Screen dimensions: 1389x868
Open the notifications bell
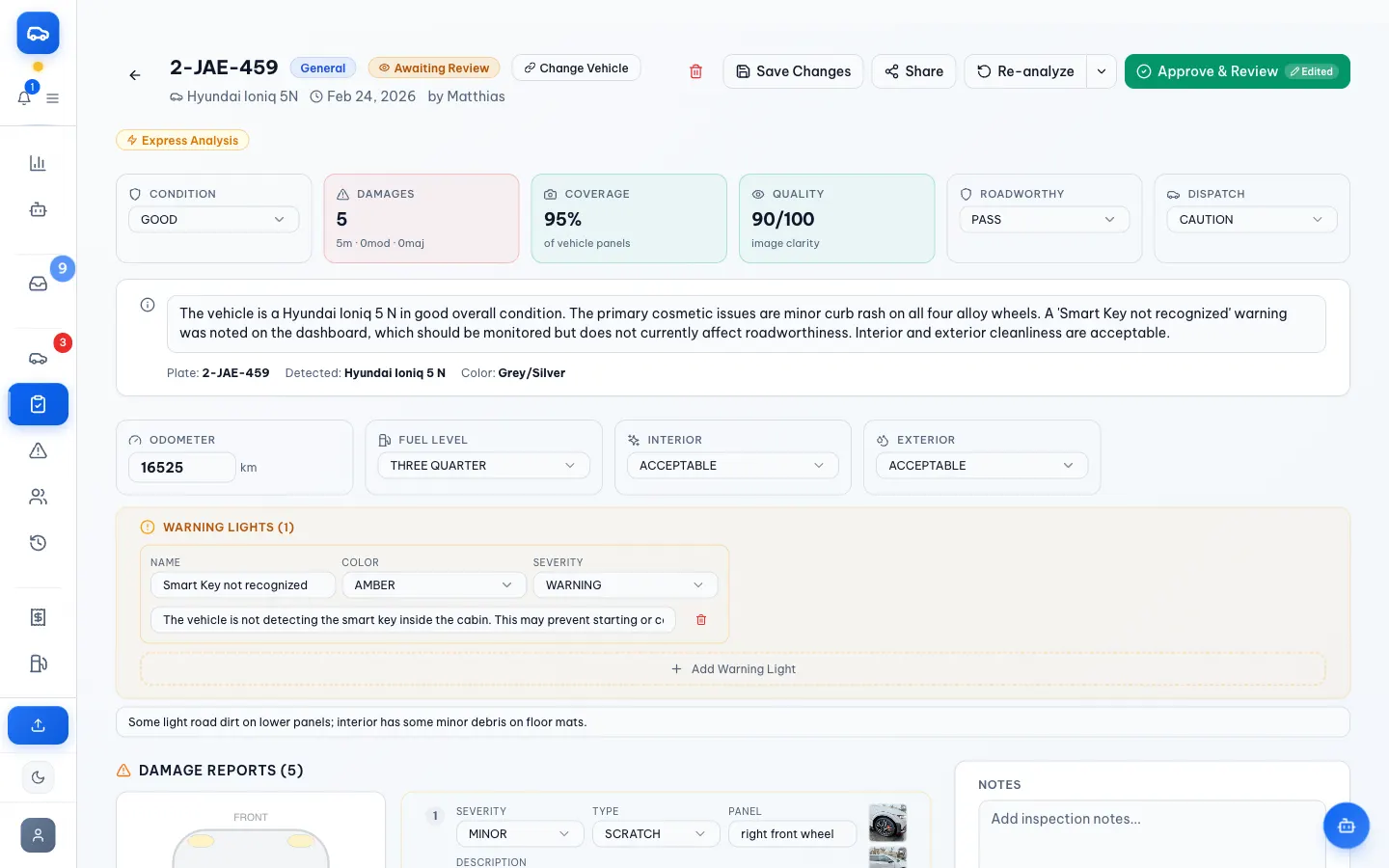tap(25, 96)
